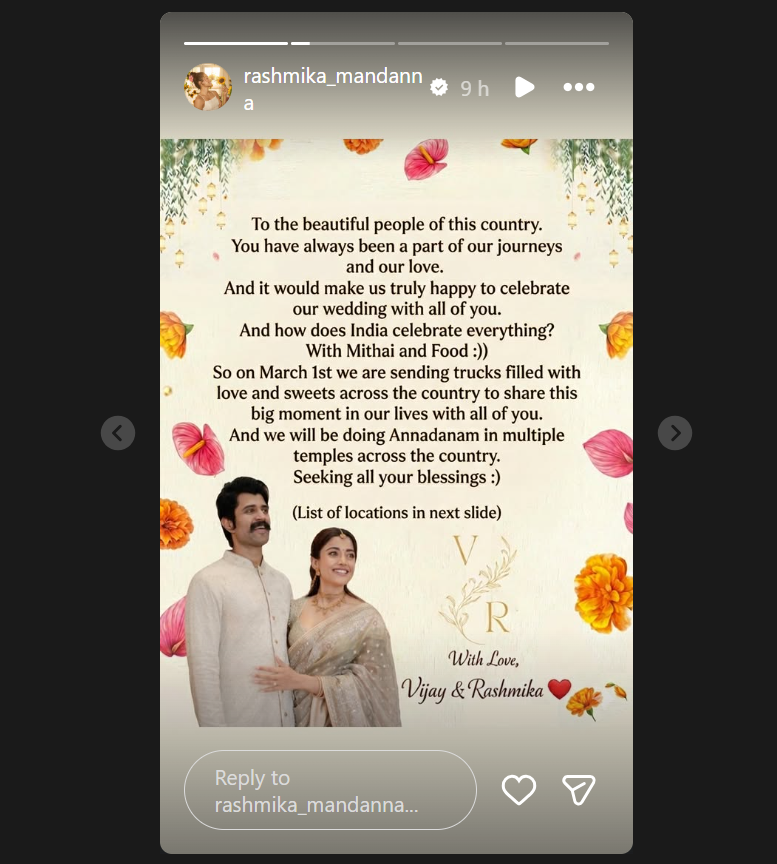Click the 9 h timestamp
777x864 pixels.
tap(474, 88)
